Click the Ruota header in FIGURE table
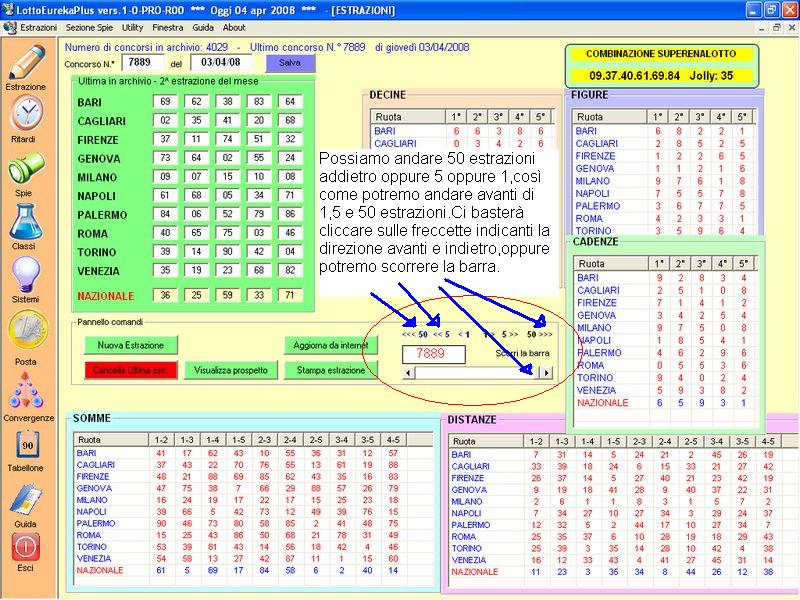Screen dimensions: 800x600 pos(609,117)
